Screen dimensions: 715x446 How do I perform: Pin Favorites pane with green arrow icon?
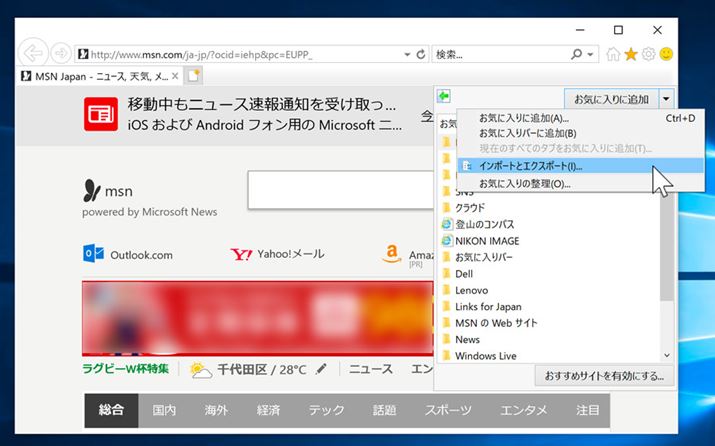coord(445,96)
